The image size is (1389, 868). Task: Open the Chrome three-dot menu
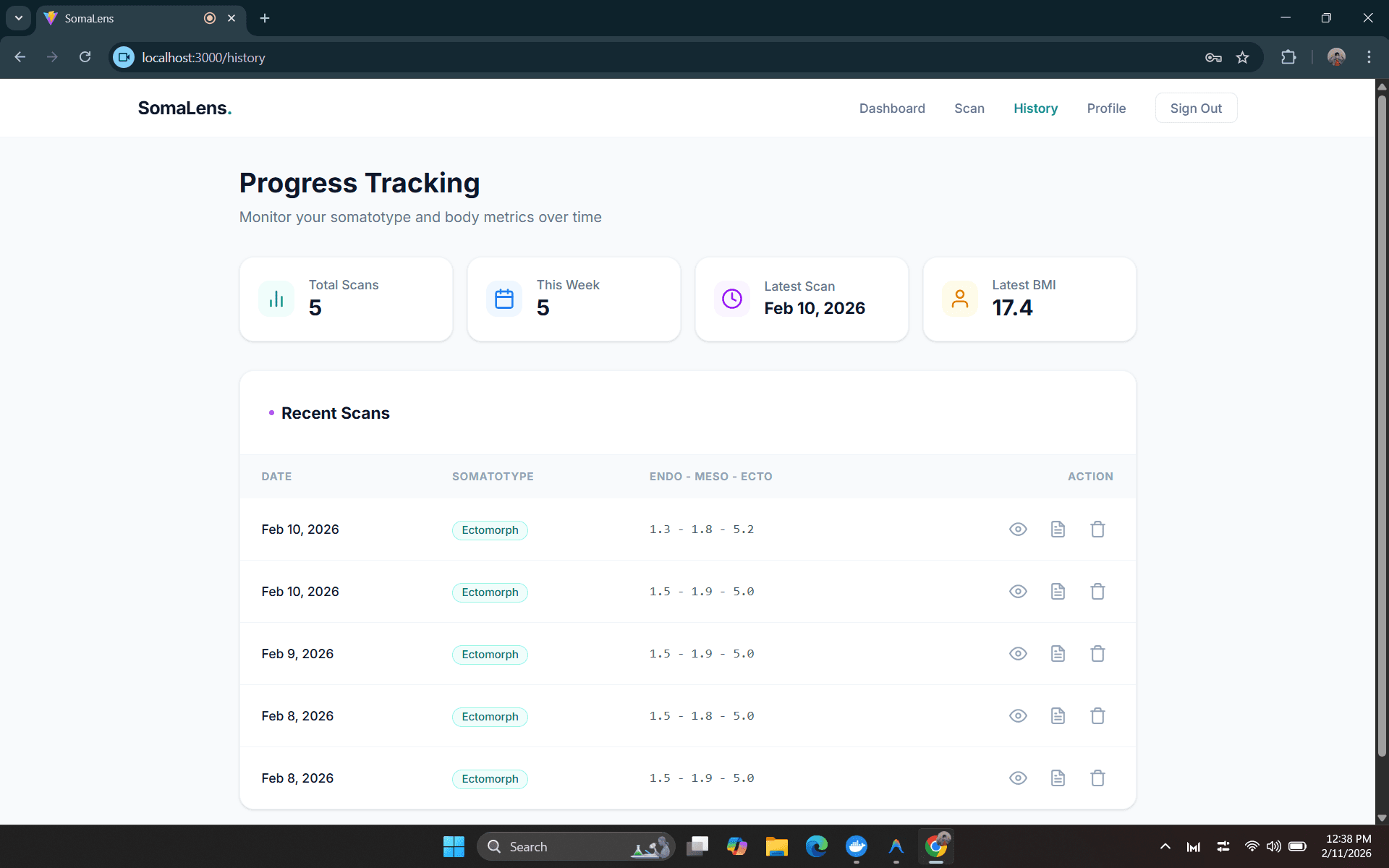pyautogui.click(x=1369, y=57)
